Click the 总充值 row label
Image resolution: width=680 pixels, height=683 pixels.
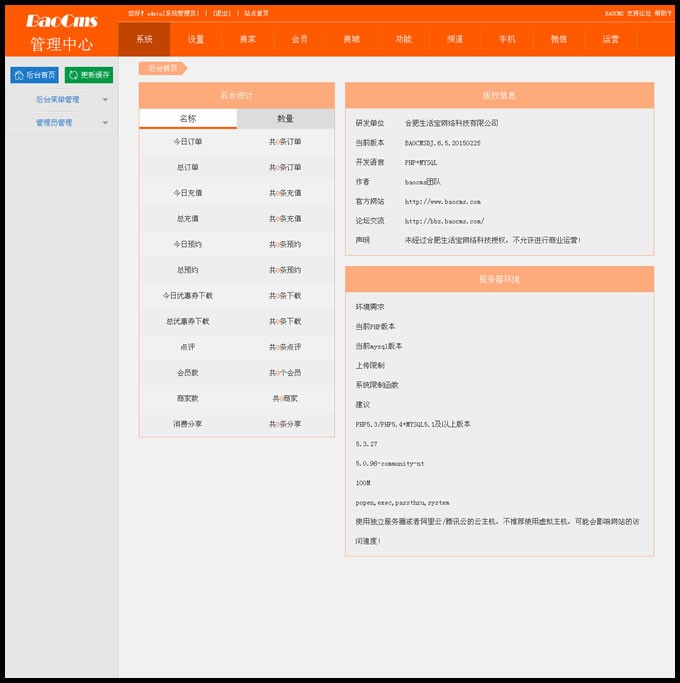point(188,219)
